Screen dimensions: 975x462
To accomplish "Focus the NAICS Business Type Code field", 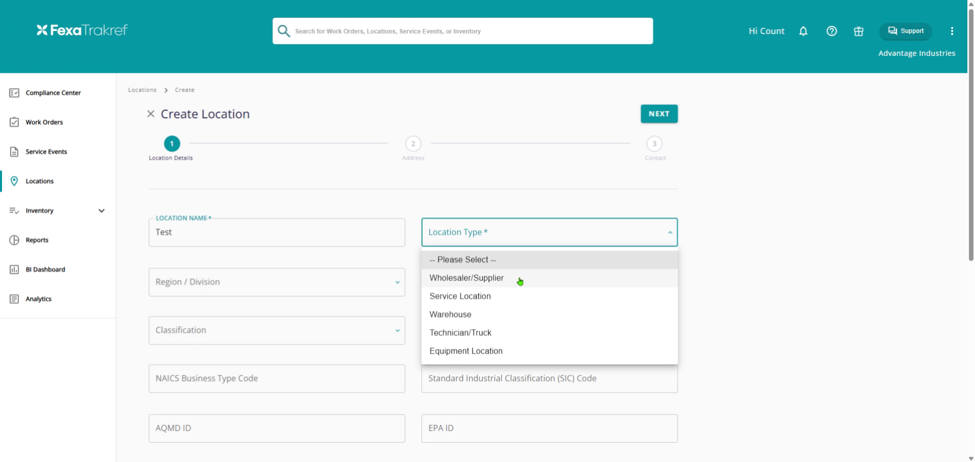I will (x=277, y=379).
